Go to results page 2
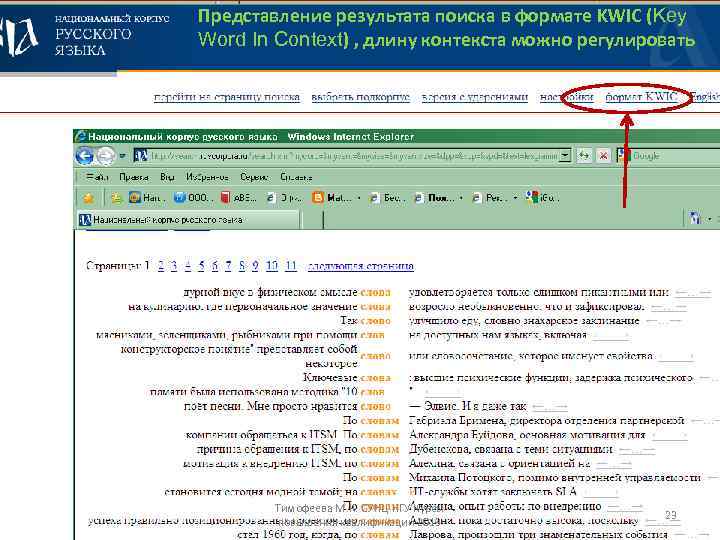Viewport: 720px width, 540px height. [x=160, y=265]
